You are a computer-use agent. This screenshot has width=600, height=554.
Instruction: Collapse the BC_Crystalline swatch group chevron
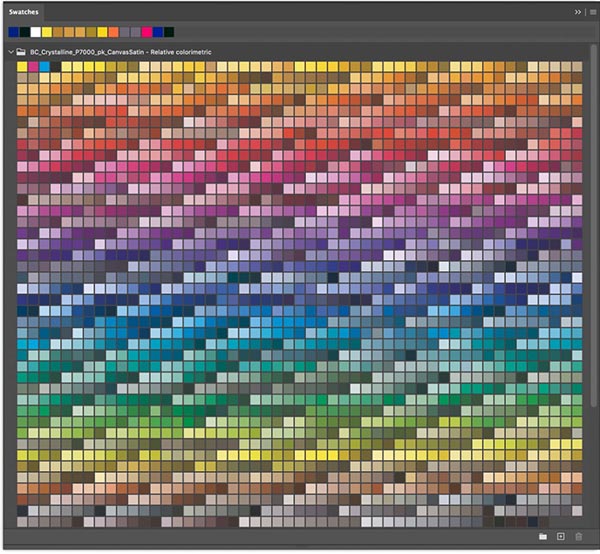pyautogui.click(x=11, y=52)
